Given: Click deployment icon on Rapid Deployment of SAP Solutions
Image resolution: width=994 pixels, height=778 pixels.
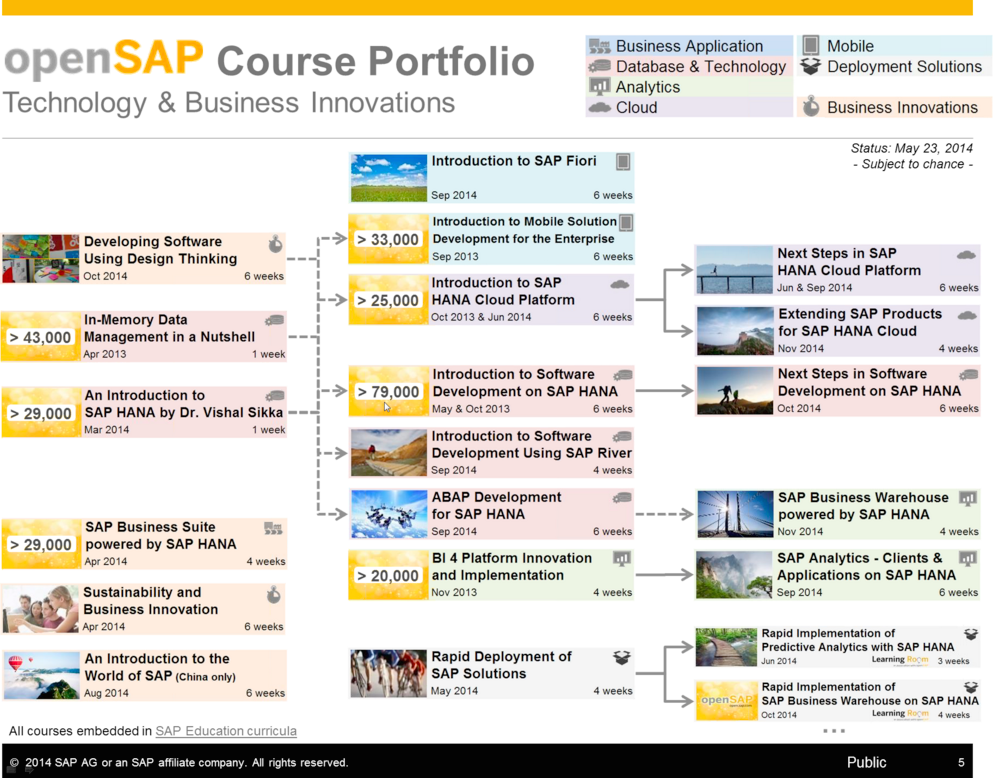Looking at the screenshot, I should 622,658.
